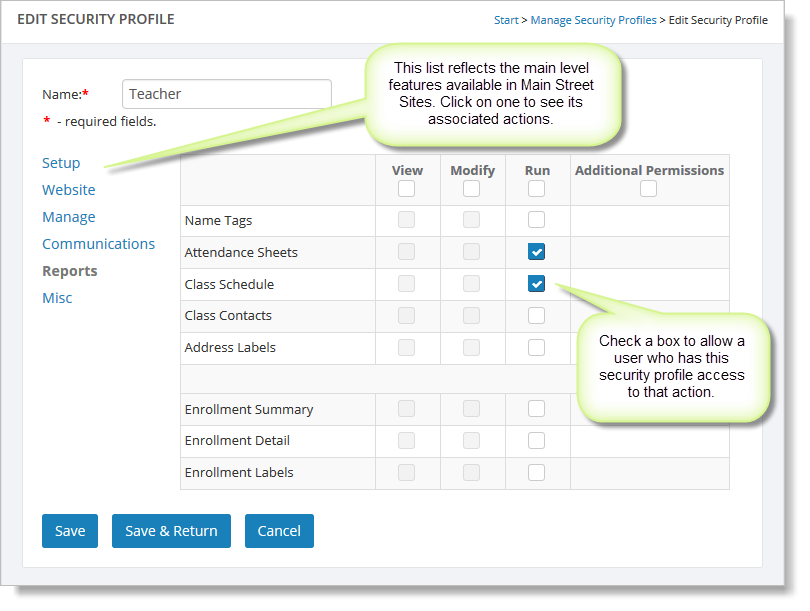Image resolution: width=810 pixels, height=611 pixels.
Task: Follow the Manage Security Profiles breadcrumb link
Action: [x=593, y=20]
